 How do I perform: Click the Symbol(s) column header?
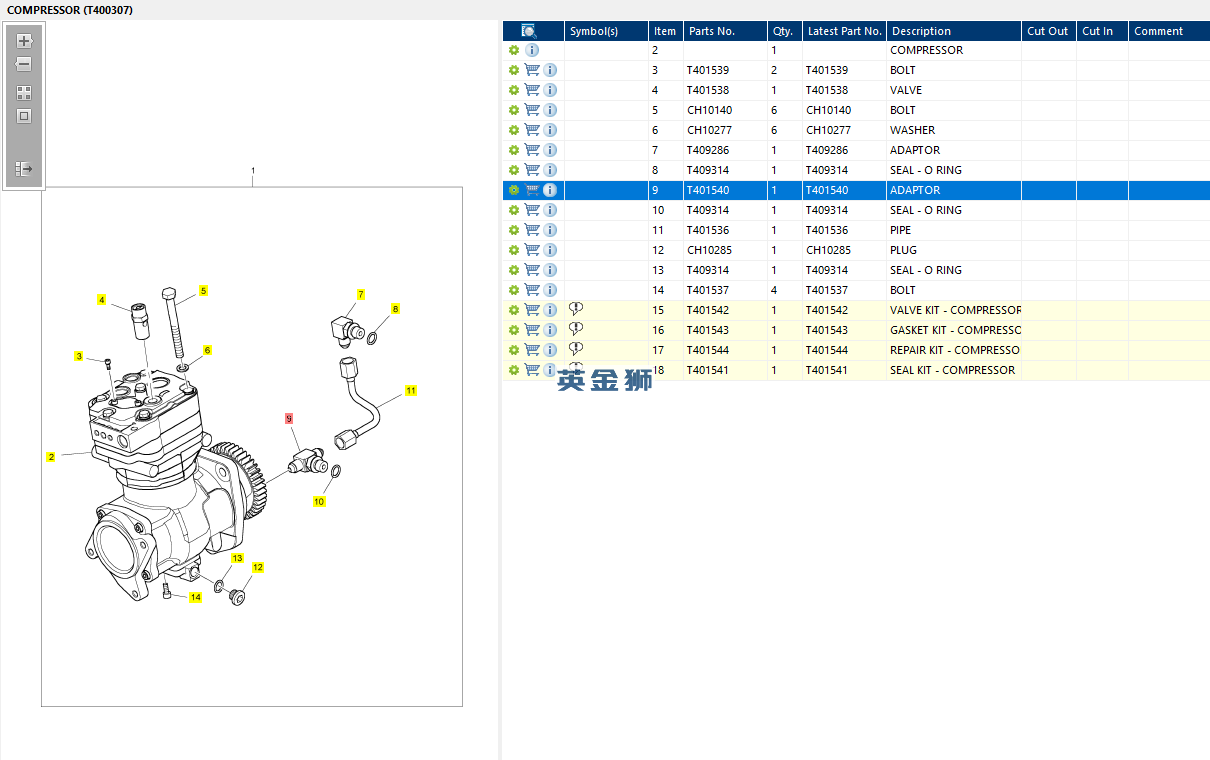coord(606,31)
